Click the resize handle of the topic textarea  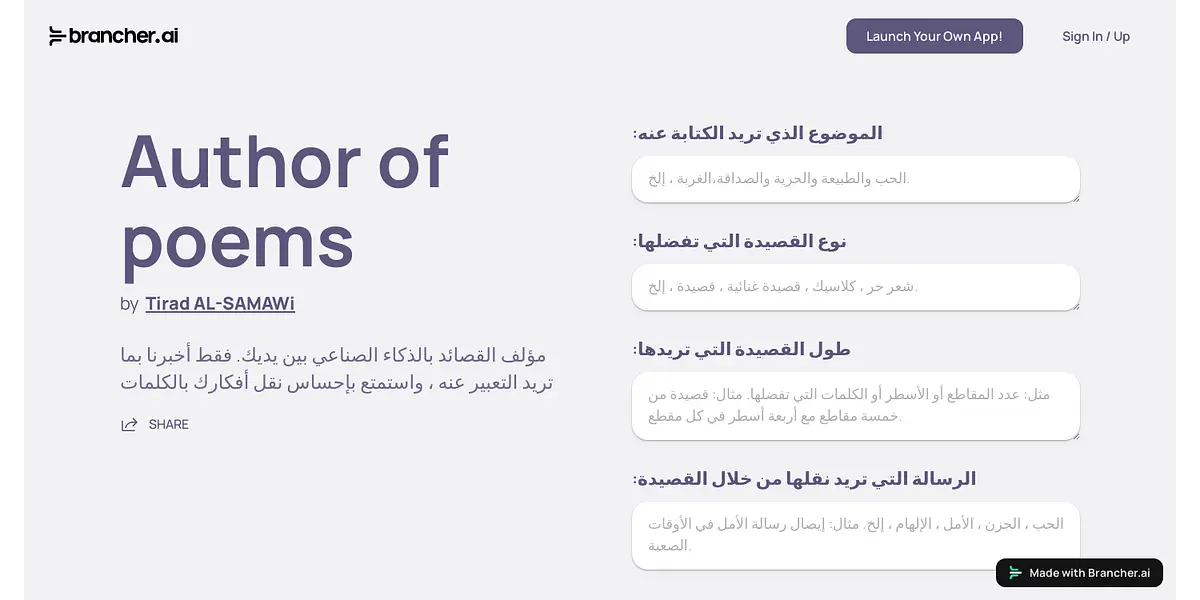(x=1075, y=198)
